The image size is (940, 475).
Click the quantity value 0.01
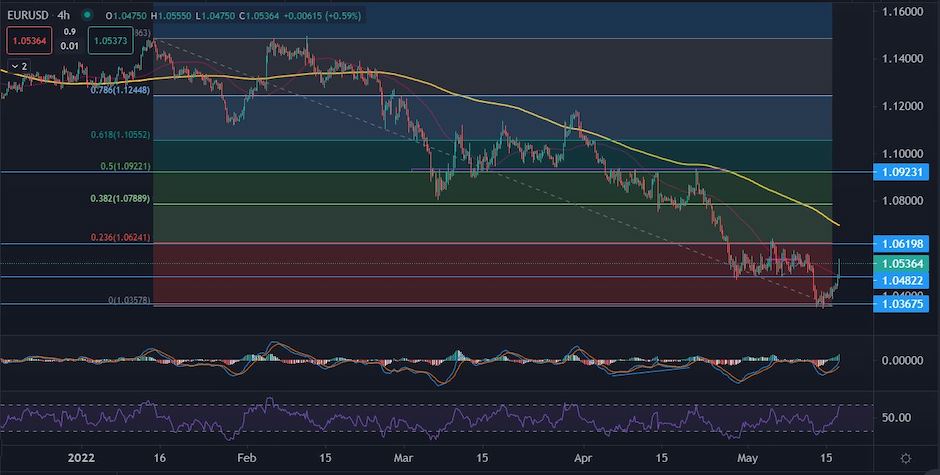[x=70, y=46]
